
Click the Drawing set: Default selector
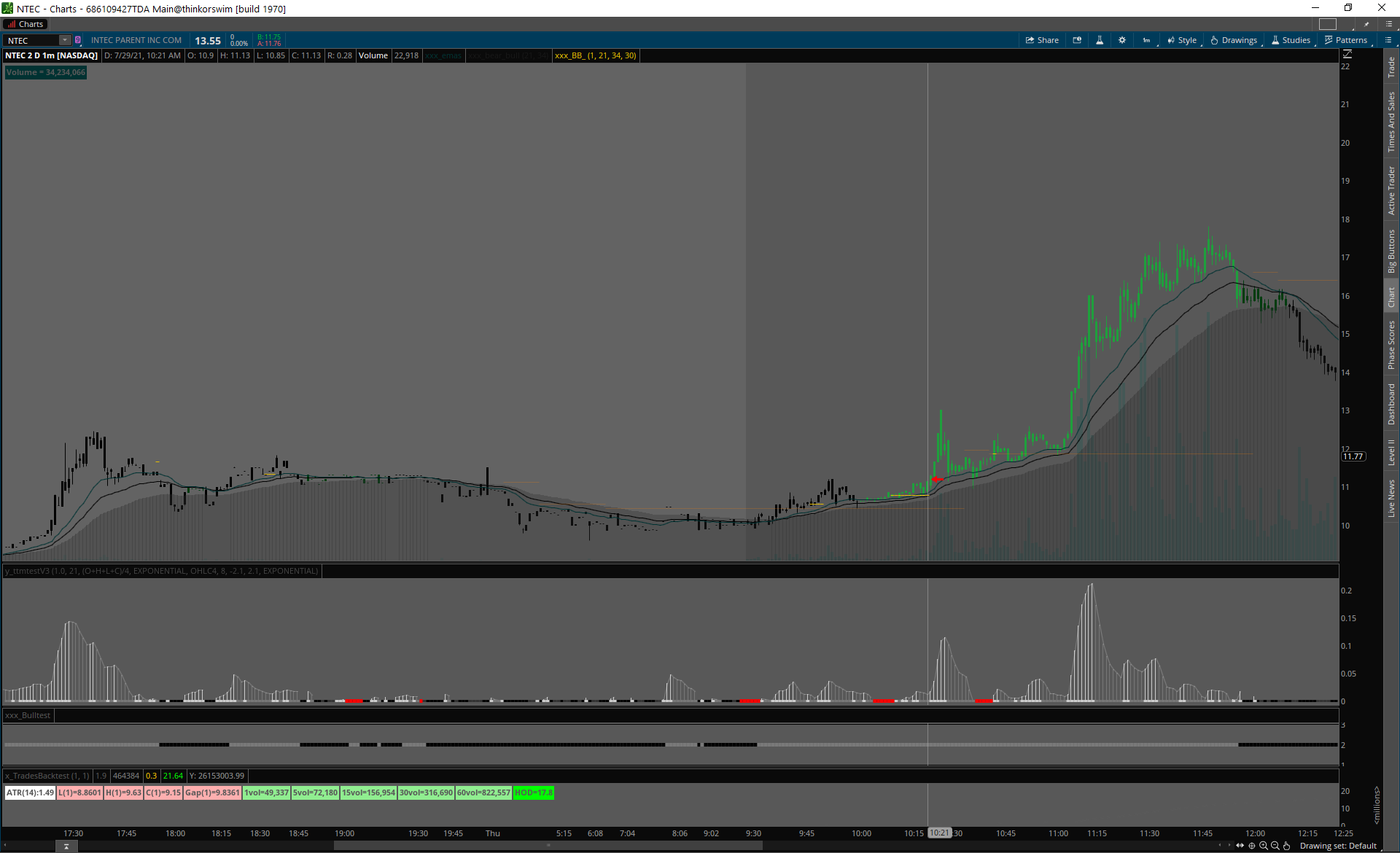(1338, 846)
